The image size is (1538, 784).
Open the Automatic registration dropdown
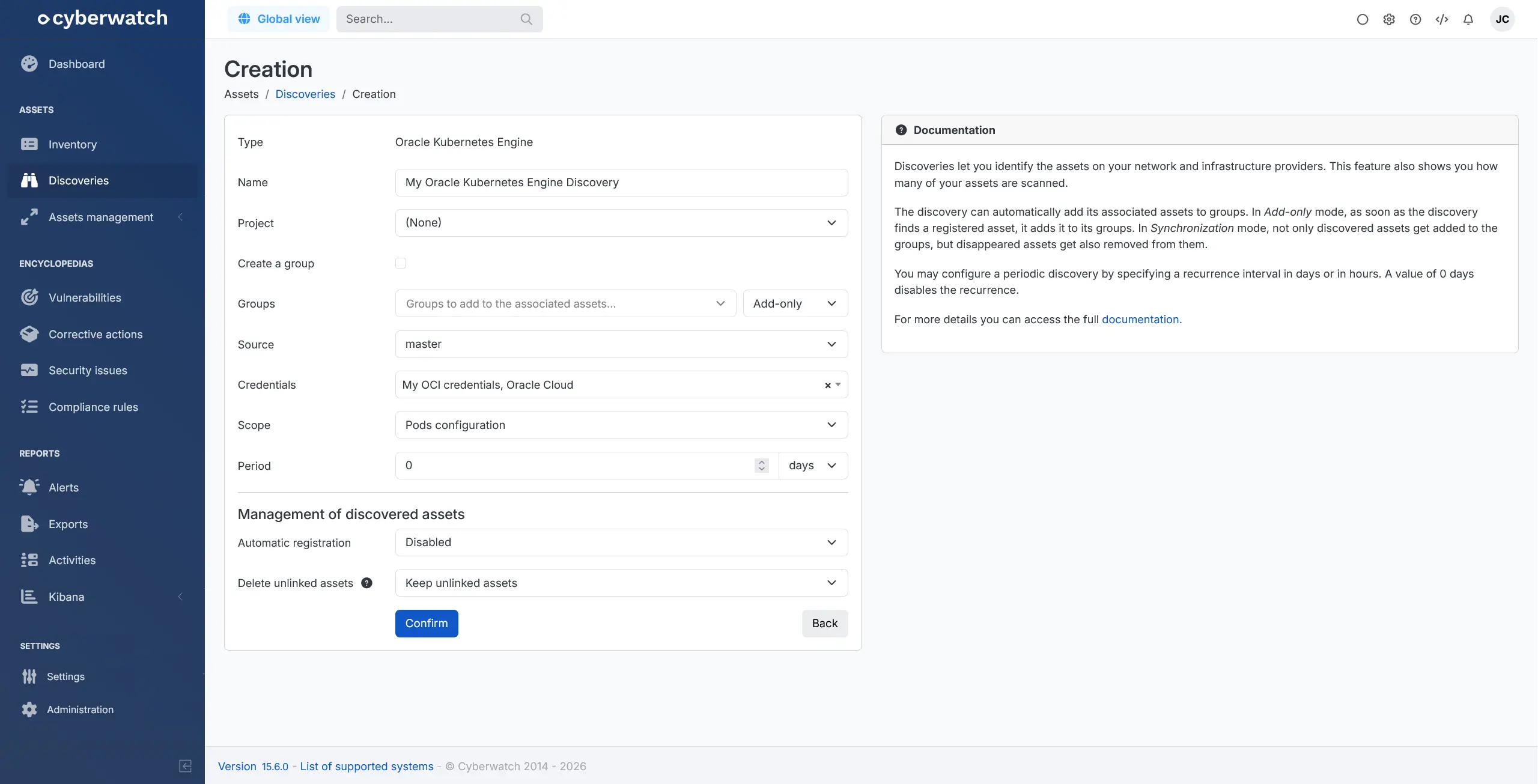(621, 542)
